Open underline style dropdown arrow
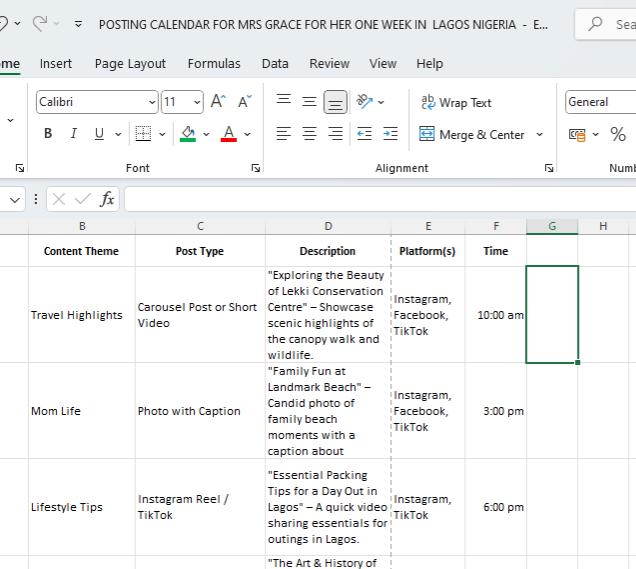 coord(118,134)
